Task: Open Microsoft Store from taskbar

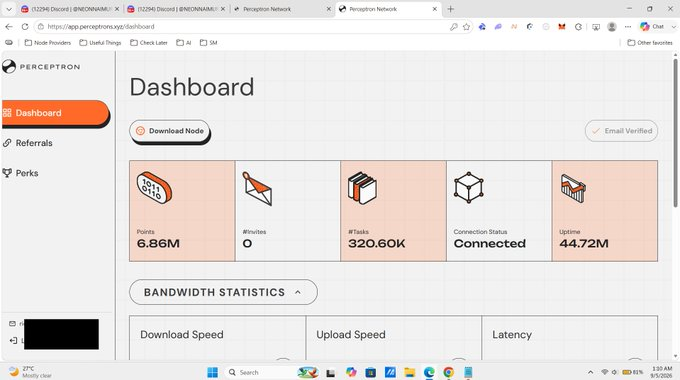Action: pos(370,372)
